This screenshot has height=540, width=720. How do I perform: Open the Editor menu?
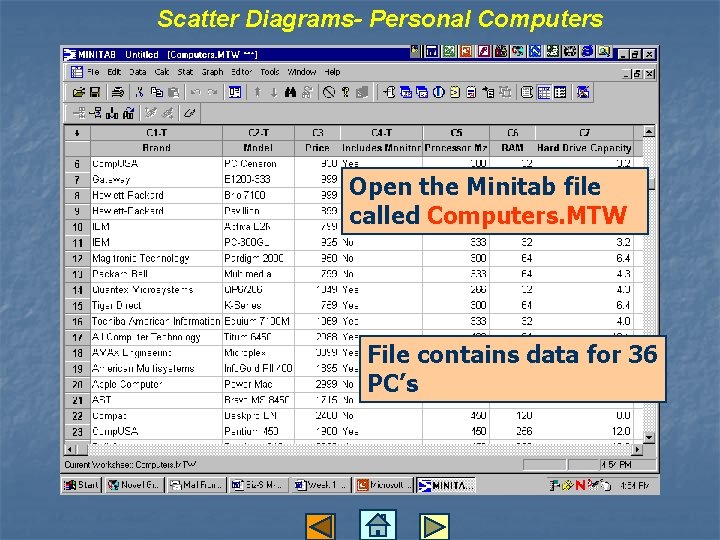click(x=242, y=72)
